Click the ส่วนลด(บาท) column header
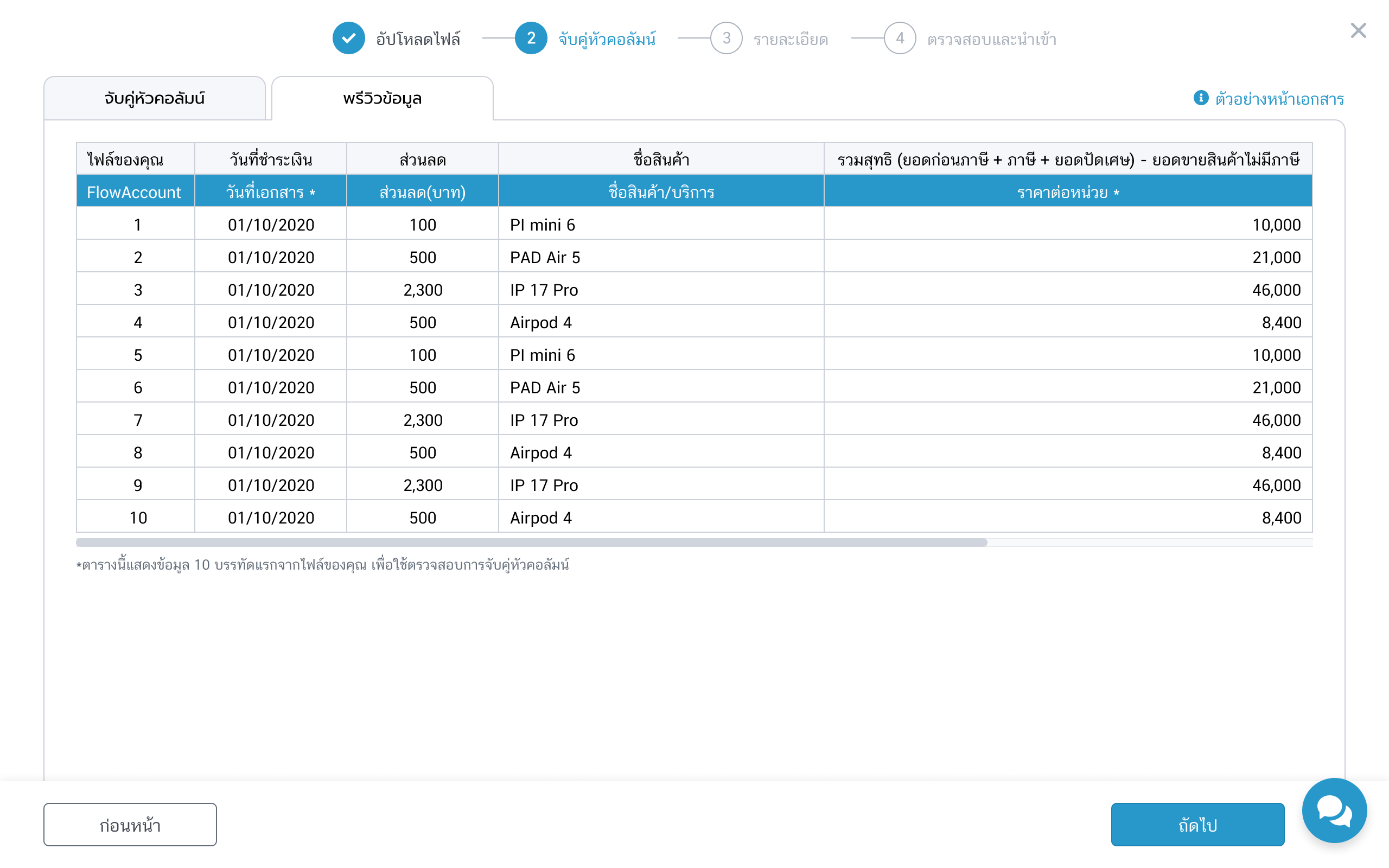The height and width of the screenshot is (868, 1389). (423, 192)
